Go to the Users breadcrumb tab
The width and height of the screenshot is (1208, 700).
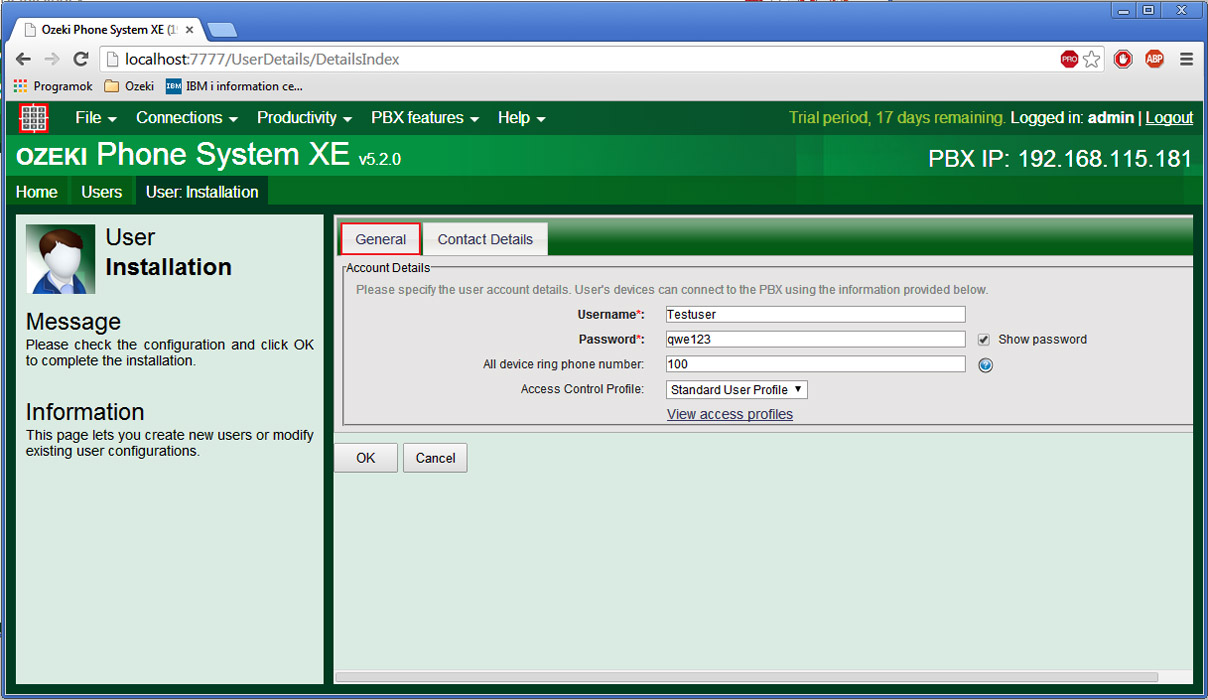tap(101, 192)
